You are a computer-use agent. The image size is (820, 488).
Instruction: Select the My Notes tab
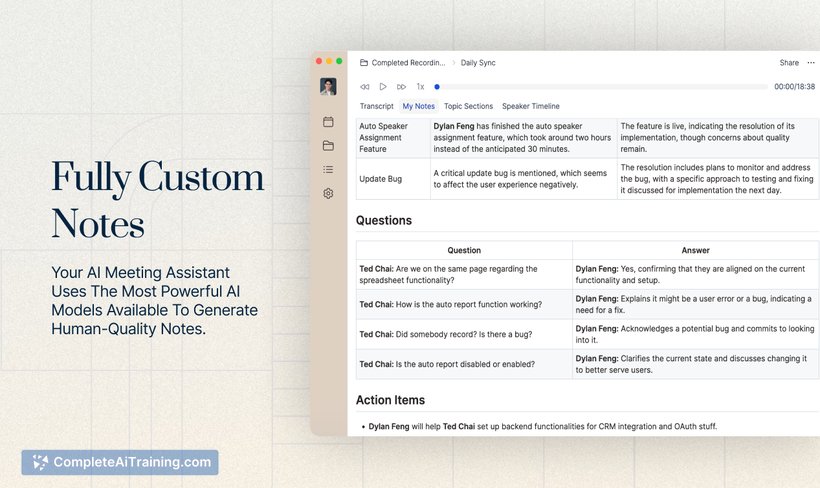pos(418,106)
